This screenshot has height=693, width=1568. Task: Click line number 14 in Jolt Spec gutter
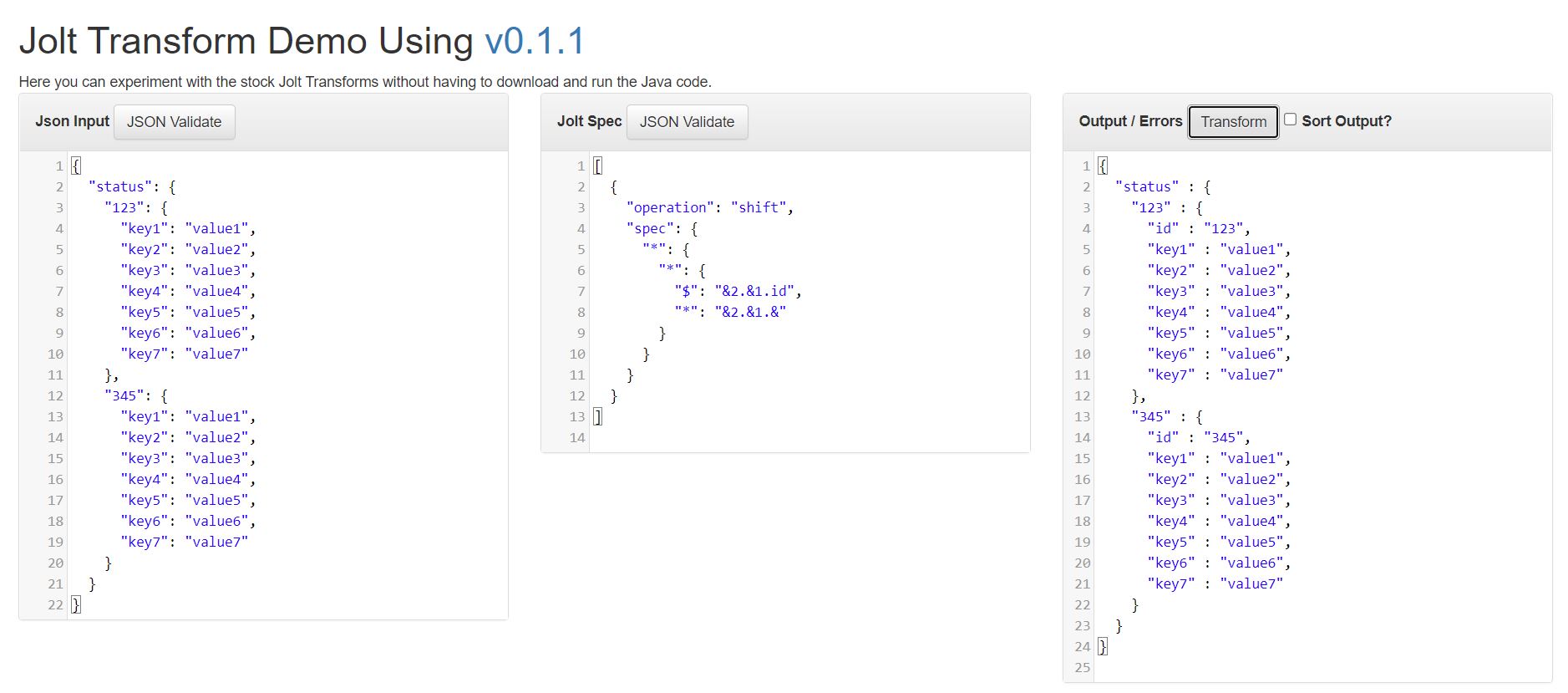point(577,437)
